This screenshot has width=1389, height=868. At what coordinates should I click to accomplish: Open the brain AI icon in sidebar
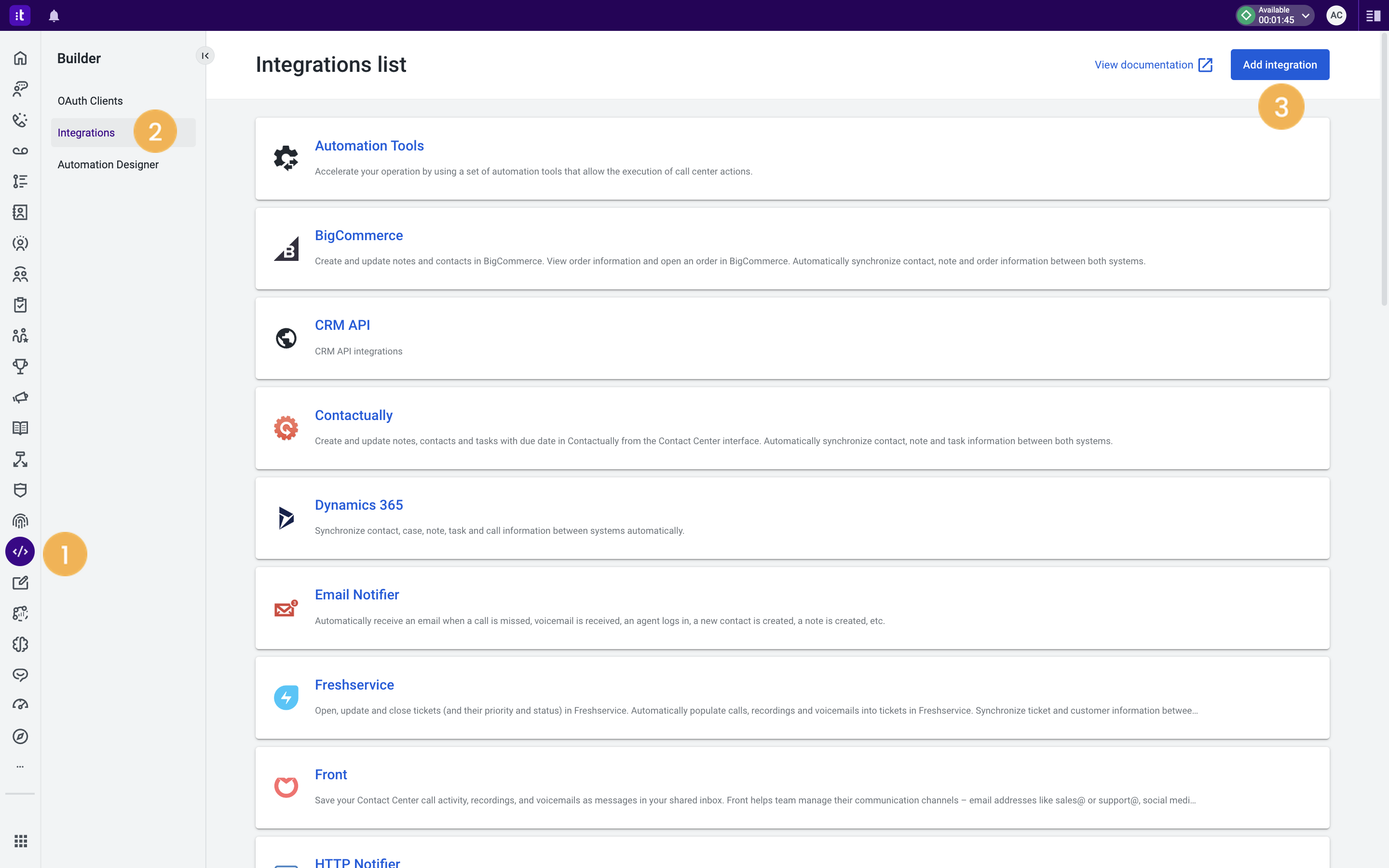click(20, 644)
